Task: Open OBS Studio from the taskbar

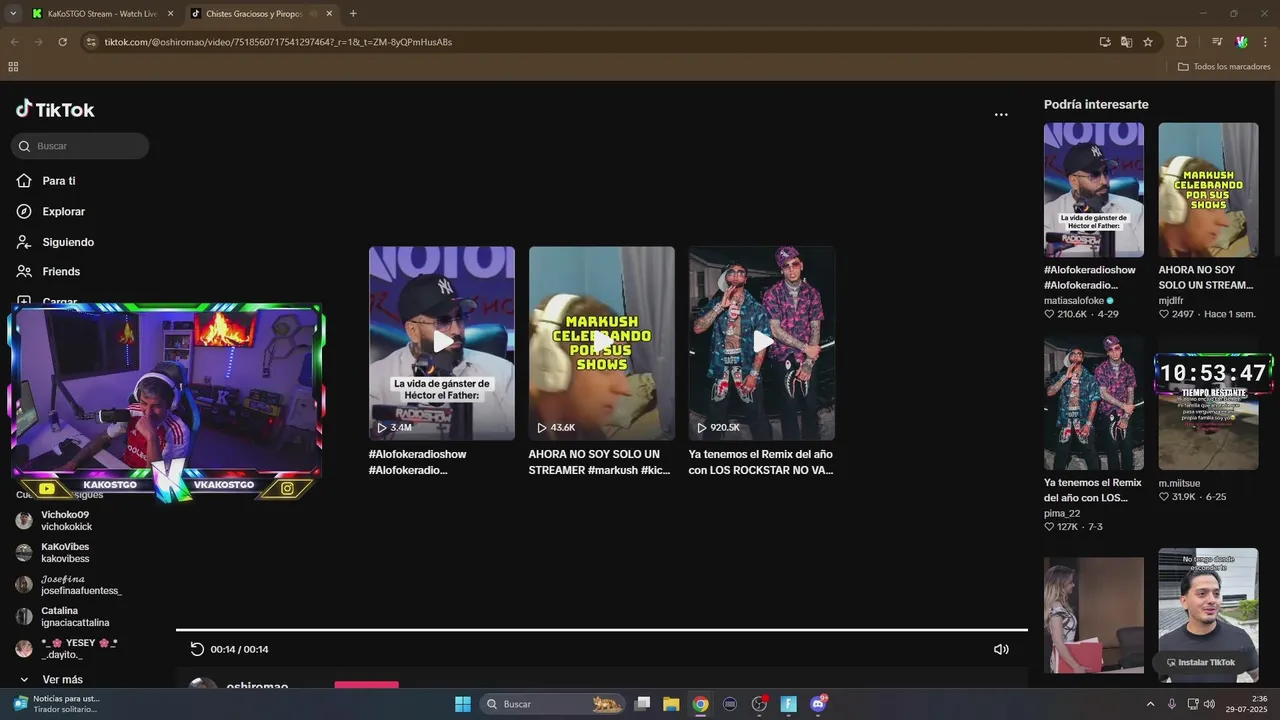Action: (x=759, y=704)
